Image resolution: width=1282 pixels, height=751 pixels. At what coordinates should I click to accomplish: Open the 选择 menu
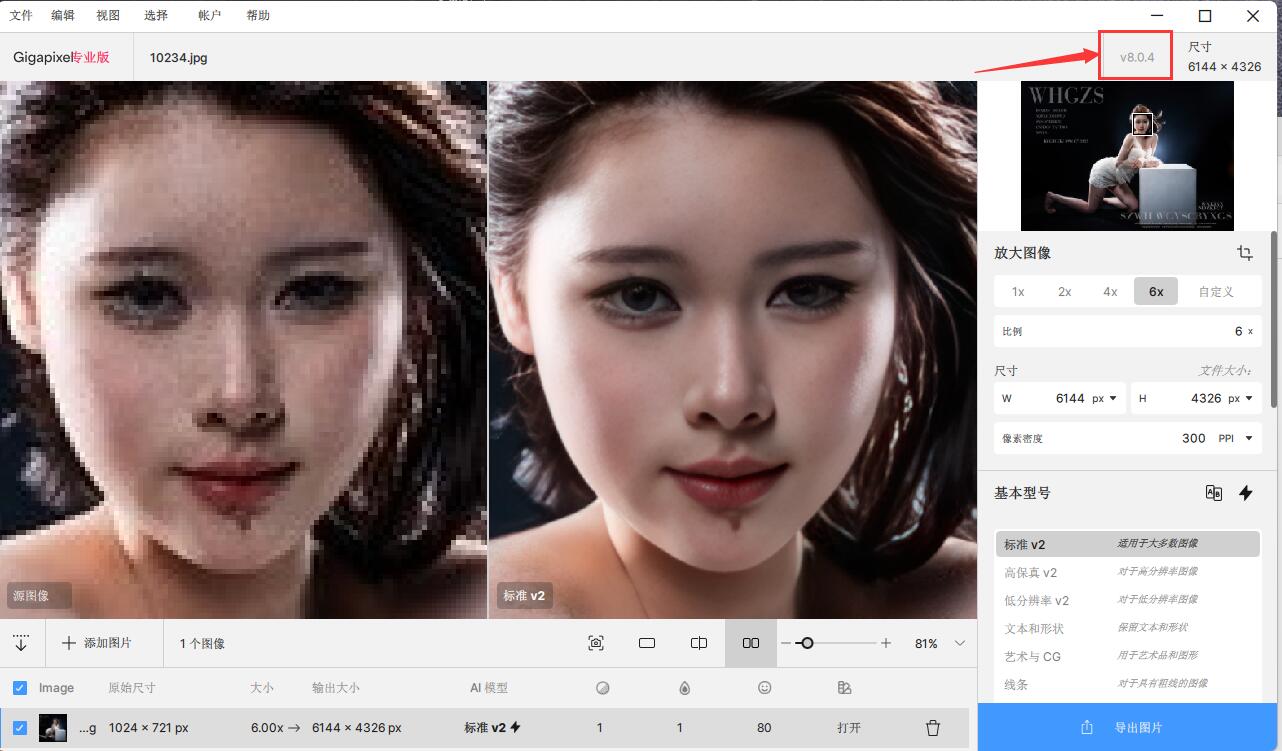click(156, 16)
